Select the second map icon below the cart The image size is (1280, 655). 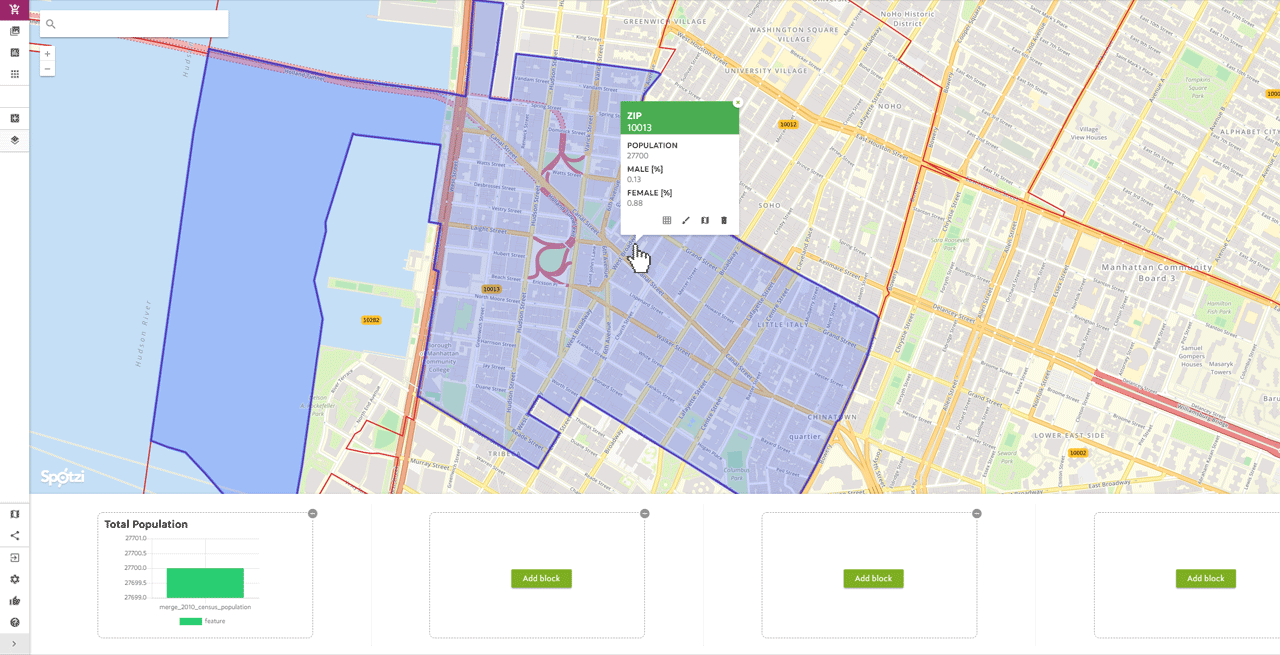[x=14, y=52]
